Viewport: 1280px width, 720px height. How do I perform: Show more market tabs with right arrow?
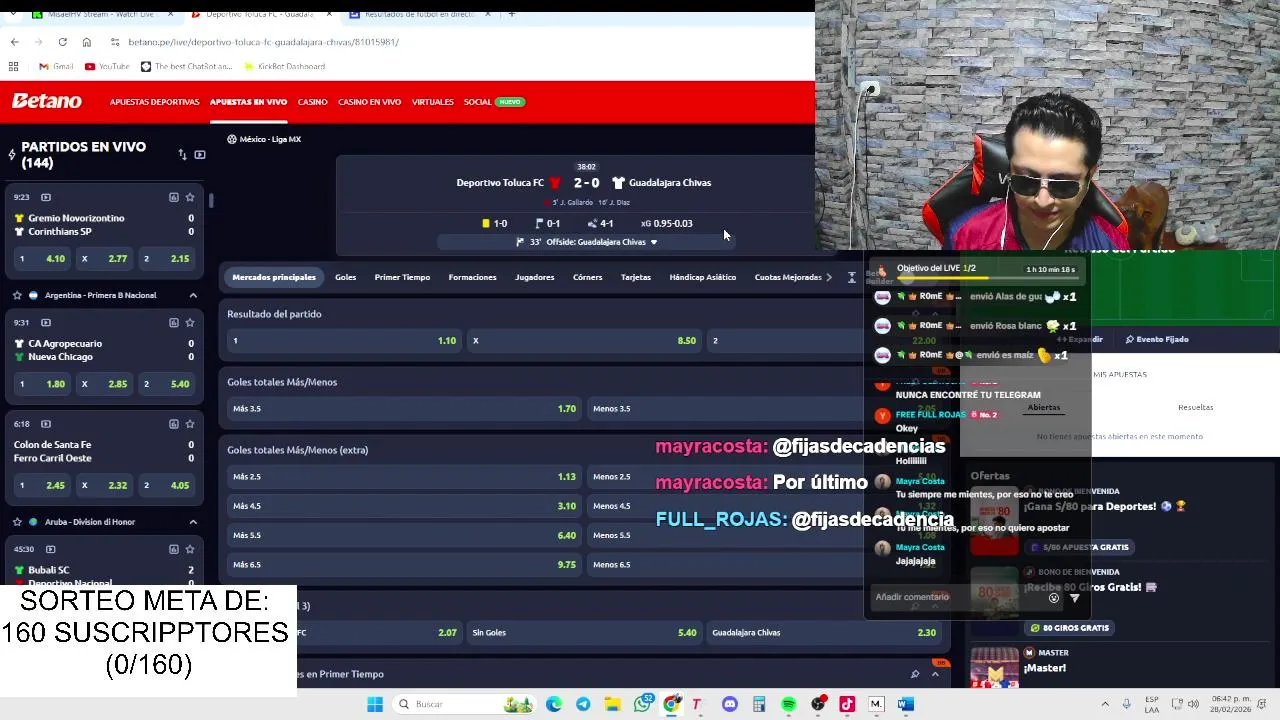tap(828, 277)
